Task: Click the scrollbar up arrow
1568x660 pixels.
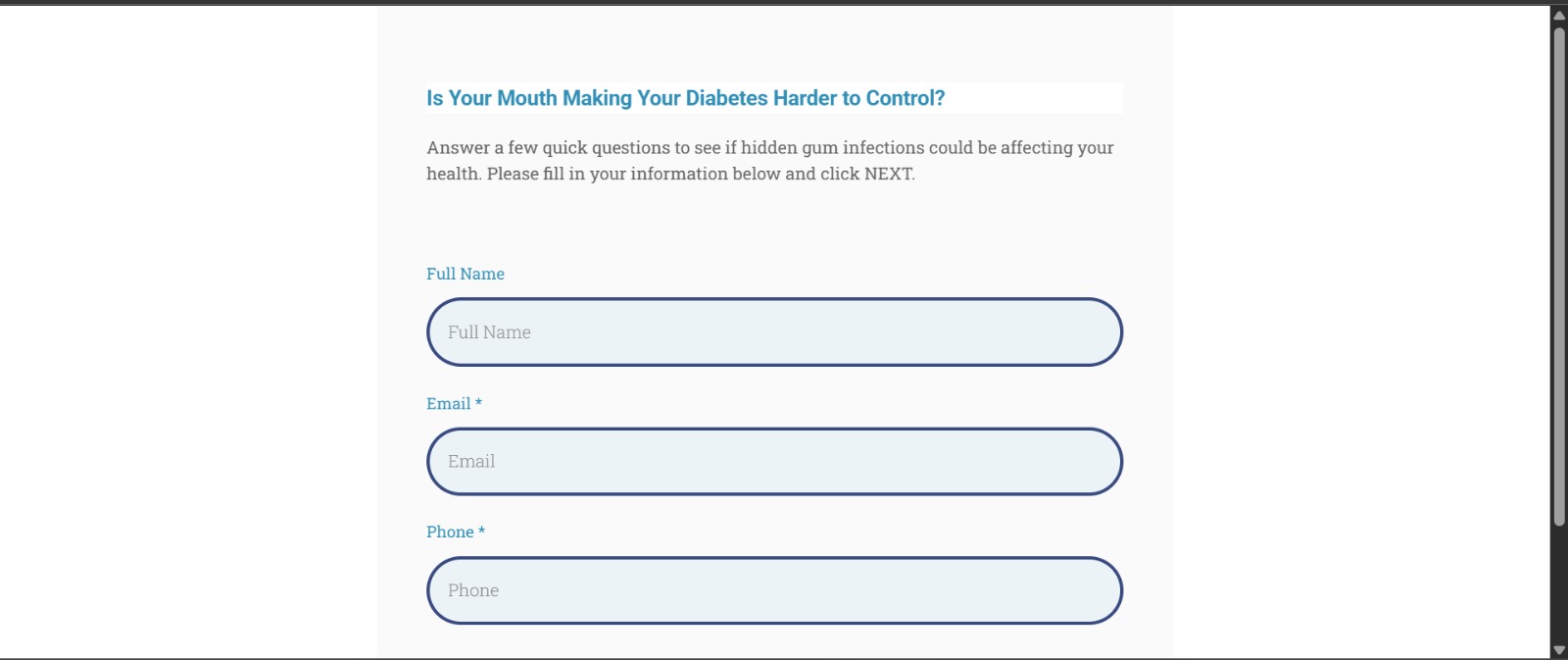Action: (x=1558, y=14)
